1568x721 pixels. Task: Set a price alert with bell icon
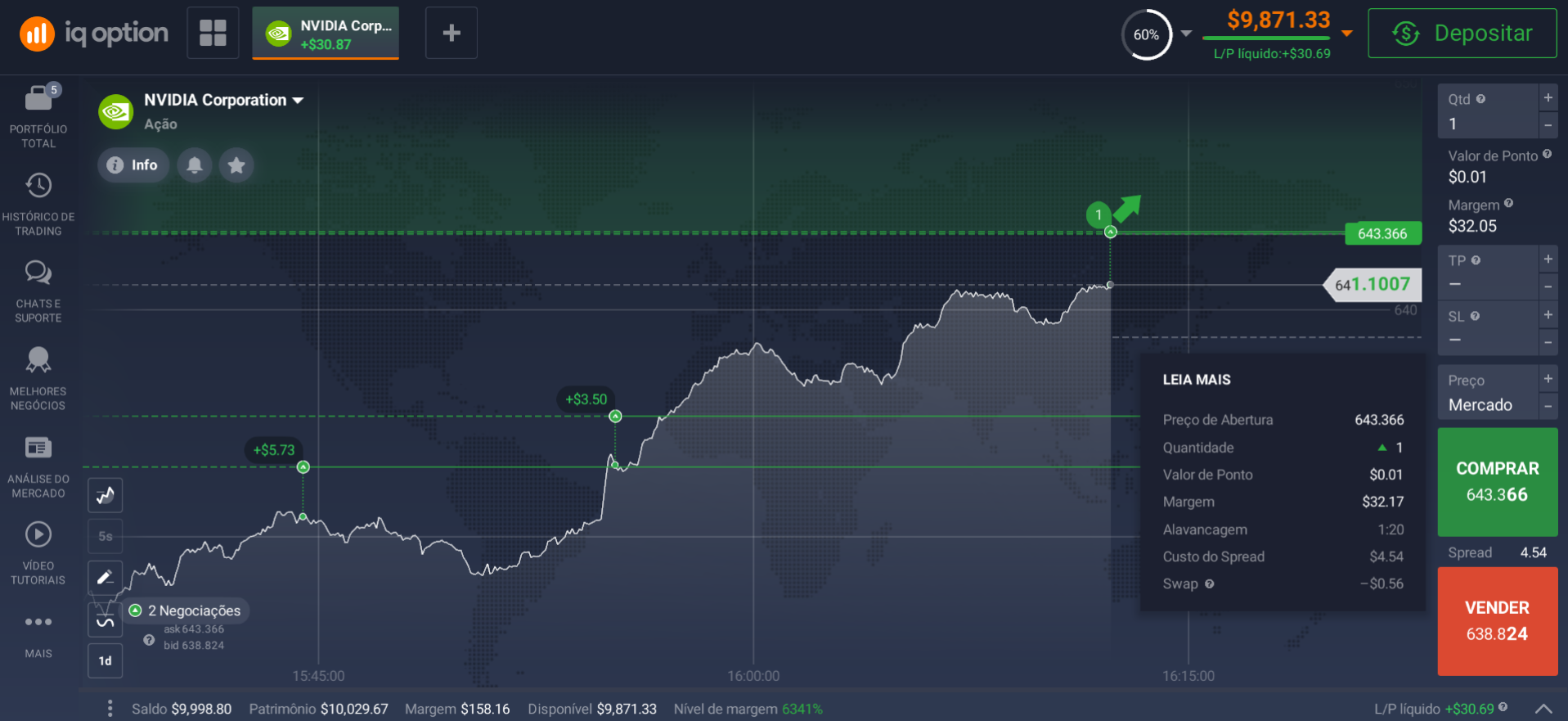(195, 165)
